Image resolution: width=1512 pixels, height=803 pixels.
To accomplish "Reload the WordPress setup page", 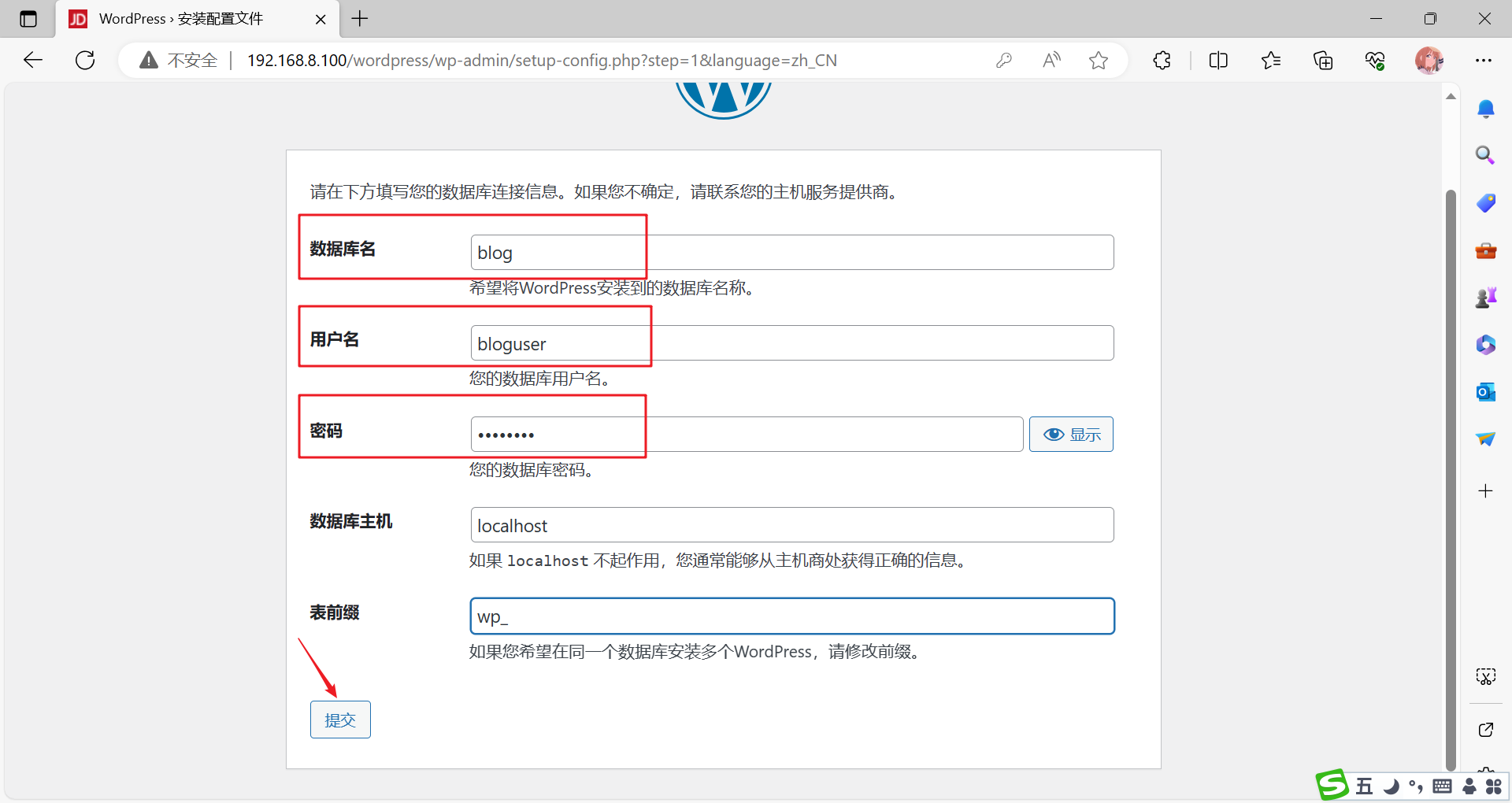I will pos(85,60).
